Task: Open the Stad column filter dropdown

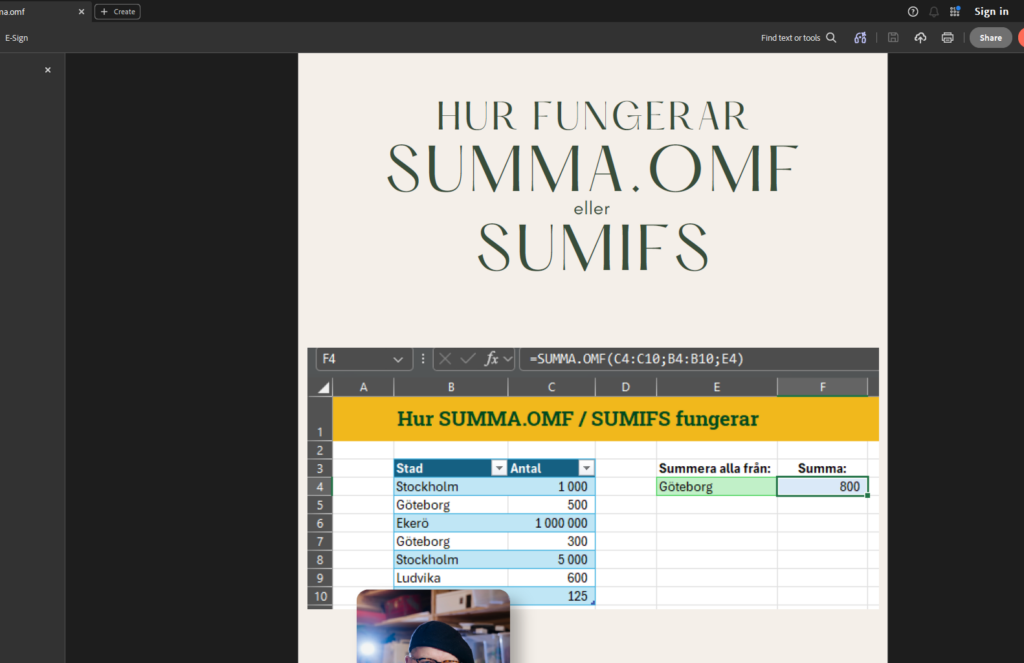Action: [x=499, y=468]
